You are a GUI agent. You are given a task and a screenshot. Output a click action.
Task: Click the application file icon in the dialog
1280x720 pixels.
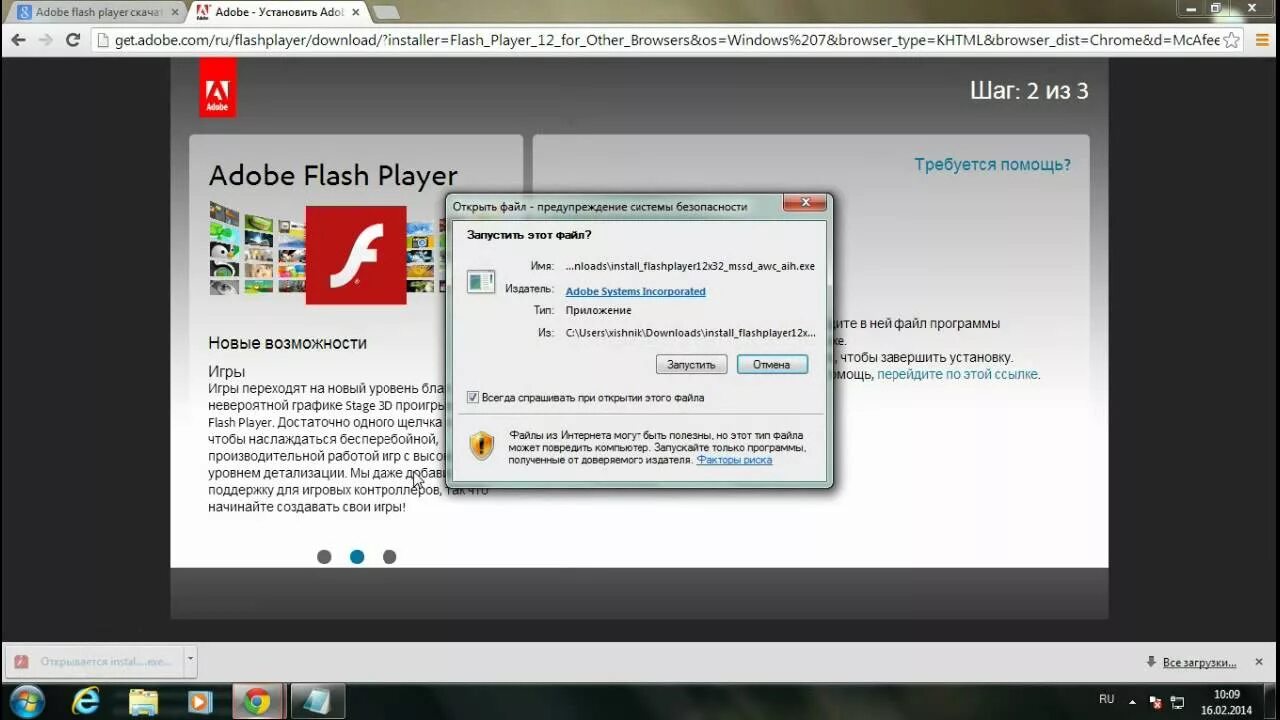click(481, 281)
